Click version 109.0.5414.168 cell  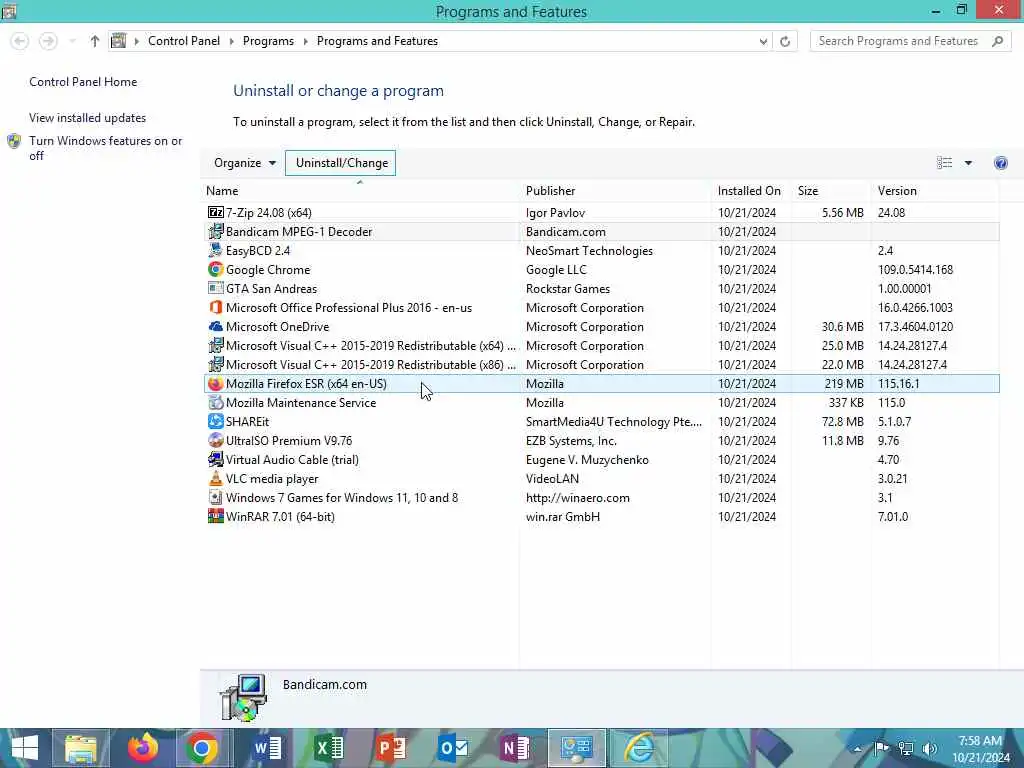tap(915, 269)
